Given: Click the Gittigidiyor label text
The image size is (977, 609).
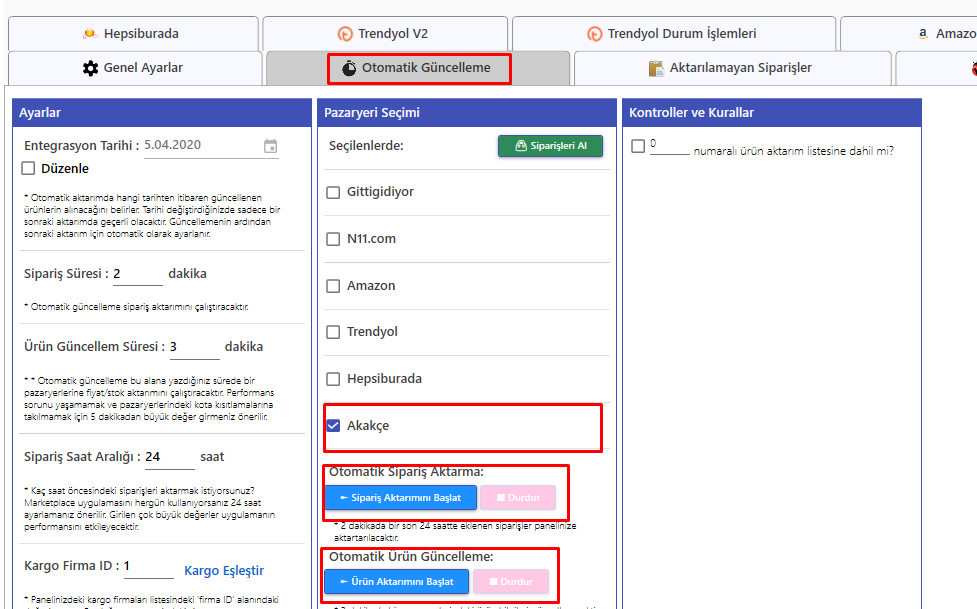Looking at the screenshot, I should click(380, 192).
